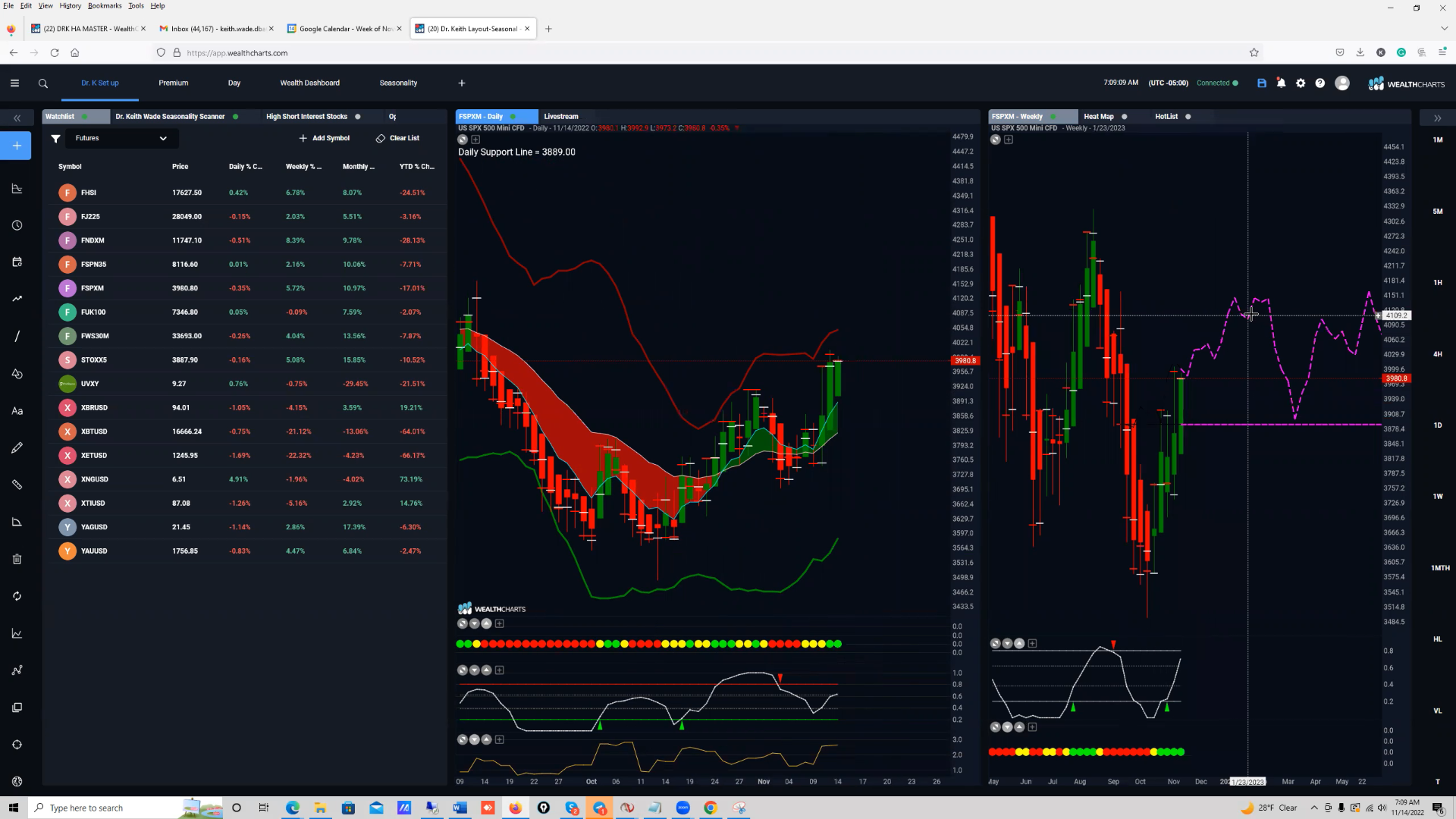Click Clear List in watchlist
This screenshot has height=819, width=1456.
[x=398, y=139]
